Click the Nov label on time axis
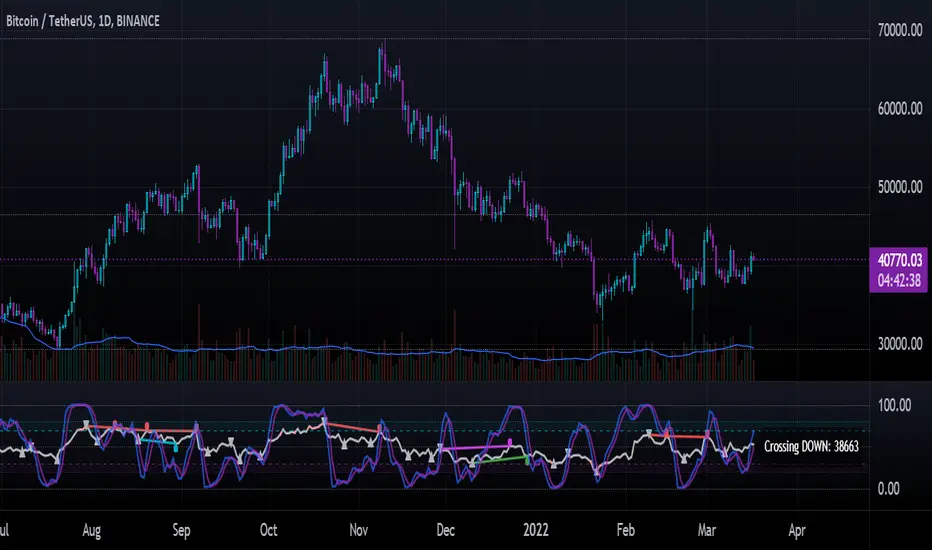 358,530
